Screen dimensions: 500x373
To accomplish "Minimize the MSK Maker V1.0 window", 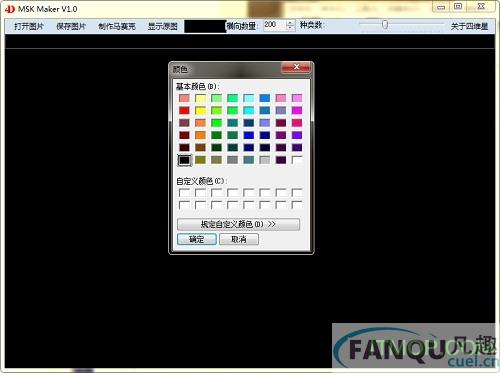I will click(441, 7).
